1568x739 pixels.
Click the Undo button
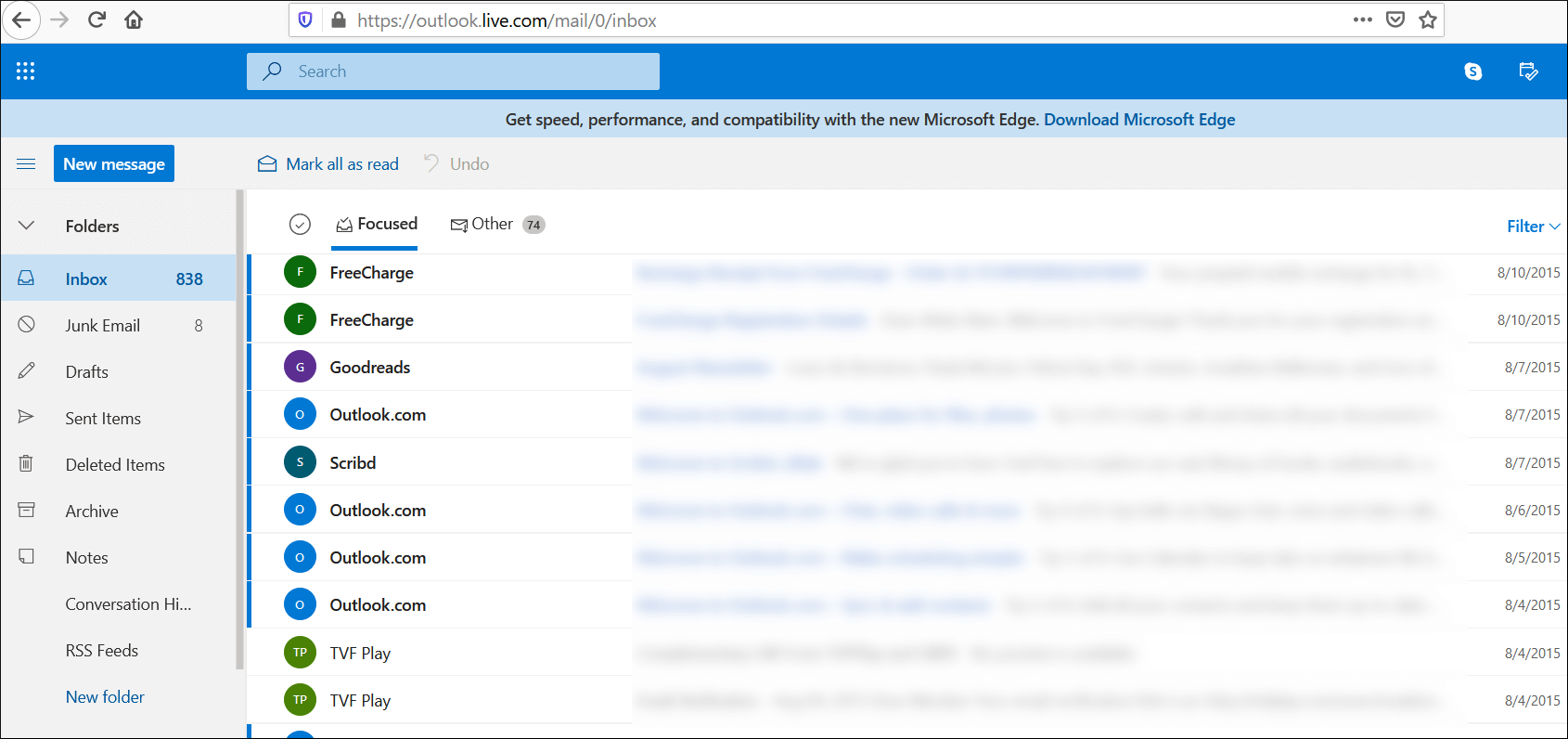[x=456, y=163]
